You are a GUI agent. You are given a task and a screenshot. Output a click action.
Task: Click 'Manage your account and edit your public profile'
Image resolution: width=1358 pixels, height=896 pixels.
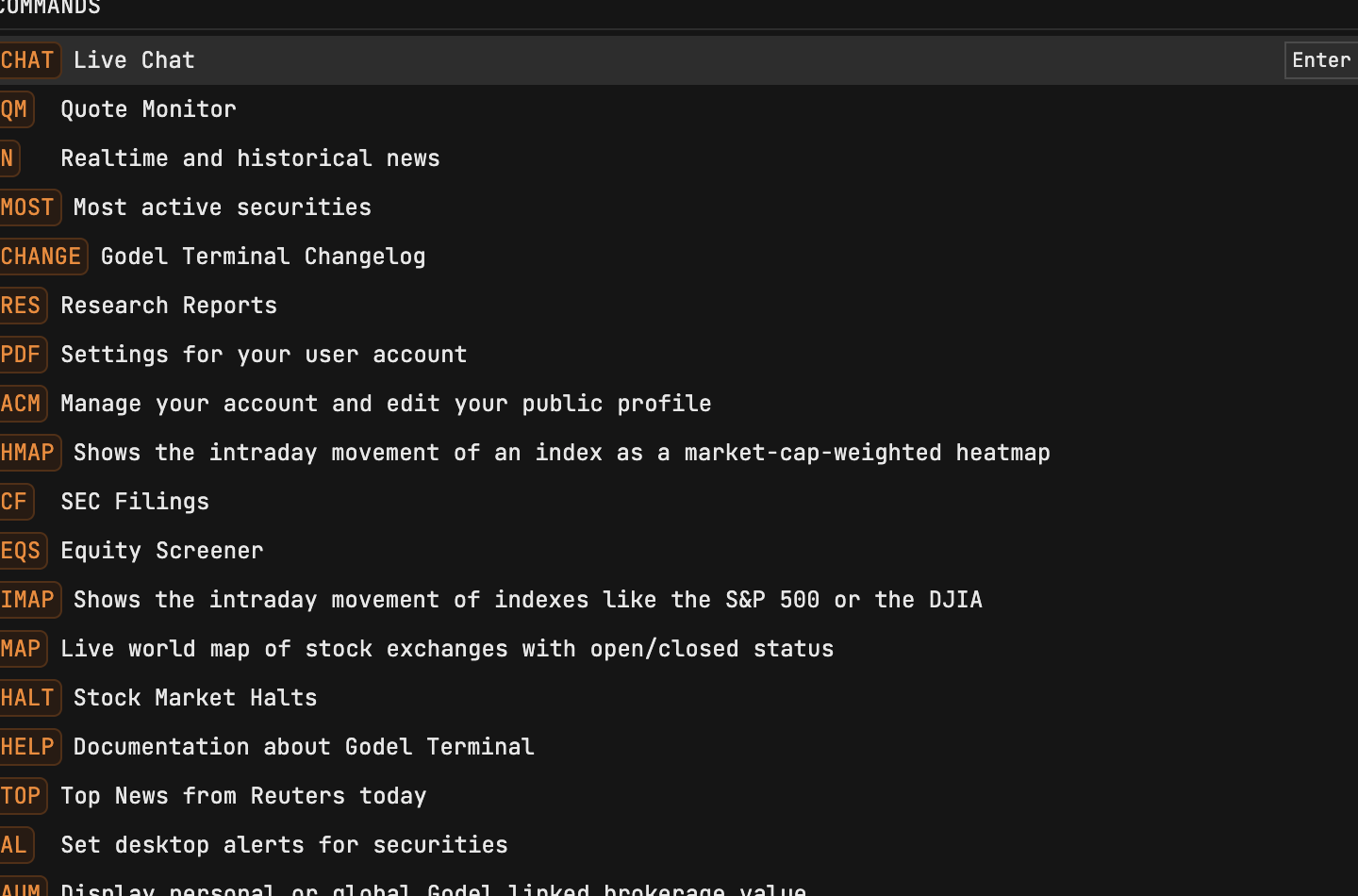pyautogui.click(x=386, y=404)
